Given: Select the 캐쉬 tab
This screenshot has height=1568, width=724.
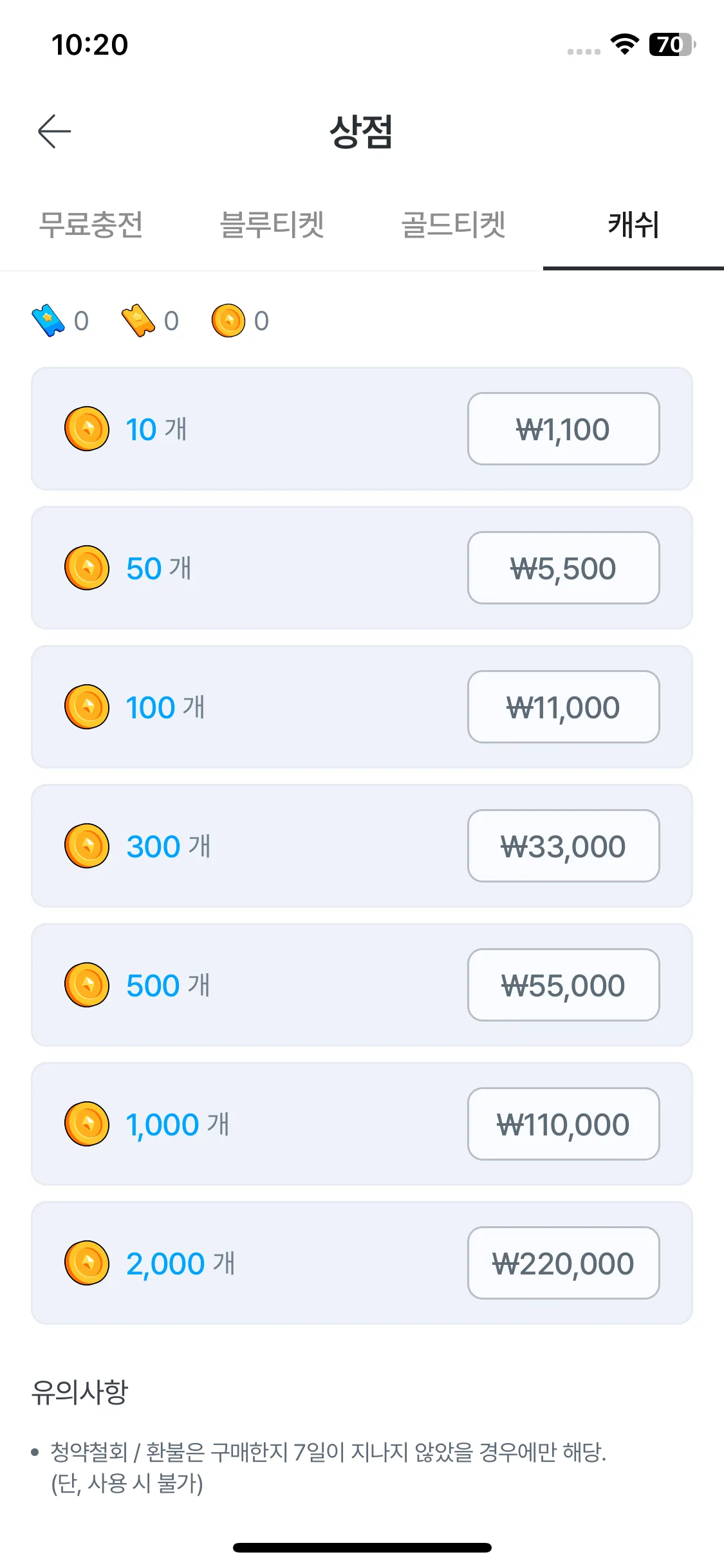Looking at the screenshot, I should point(634,225).
